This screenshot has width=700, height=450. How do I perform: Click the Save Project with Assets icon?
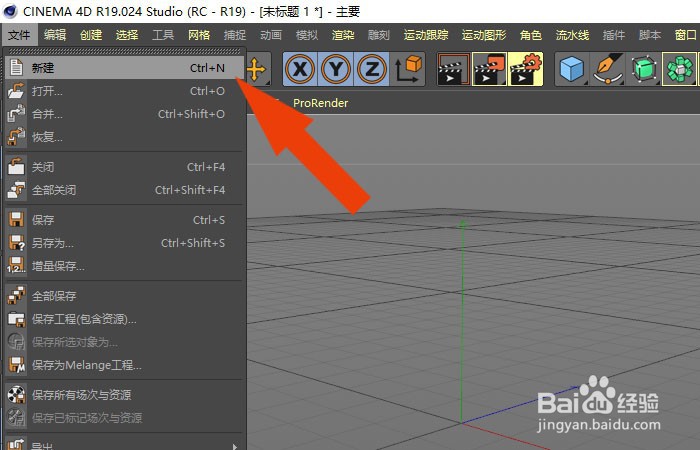(17, 319)
